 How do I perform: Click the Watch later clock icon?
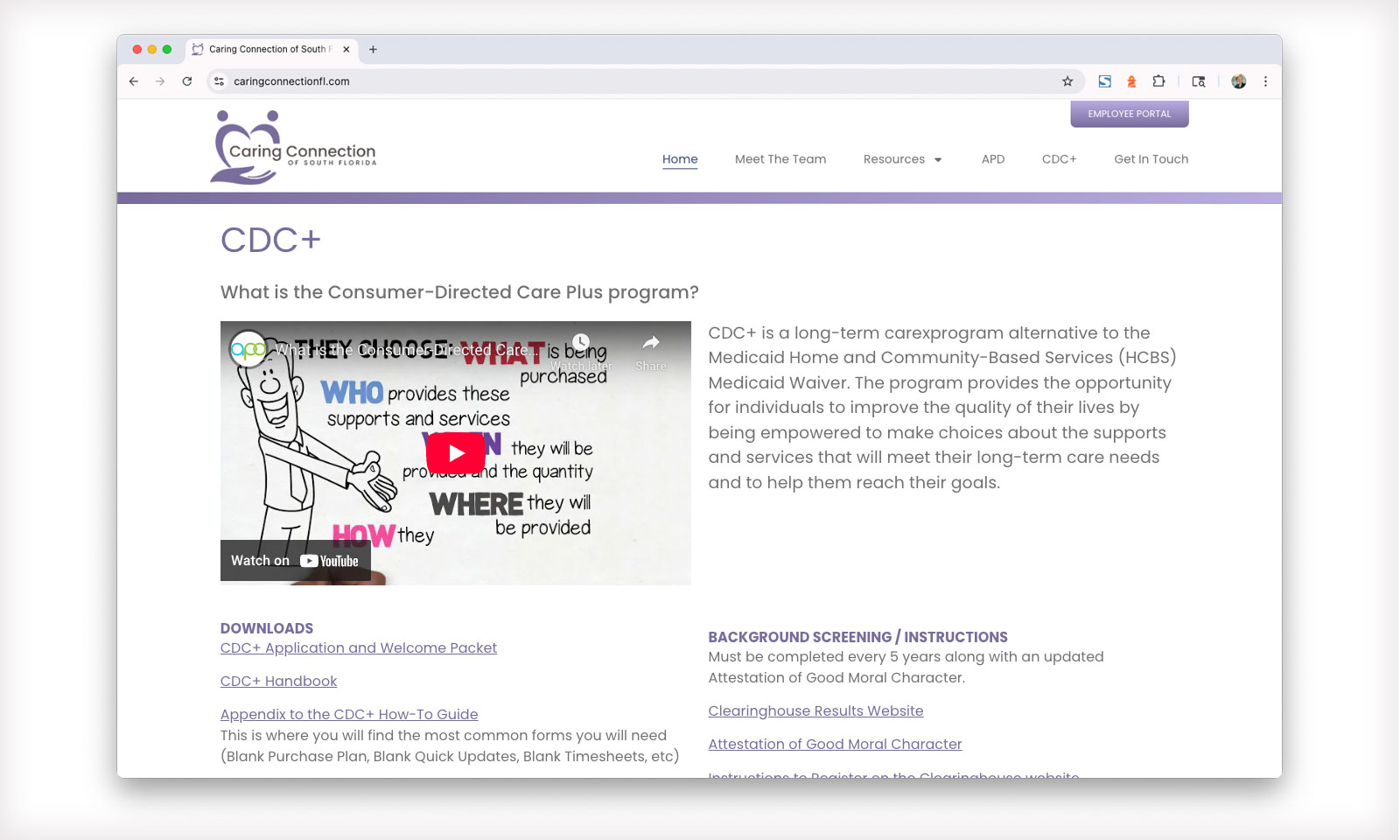click(581, 343)
